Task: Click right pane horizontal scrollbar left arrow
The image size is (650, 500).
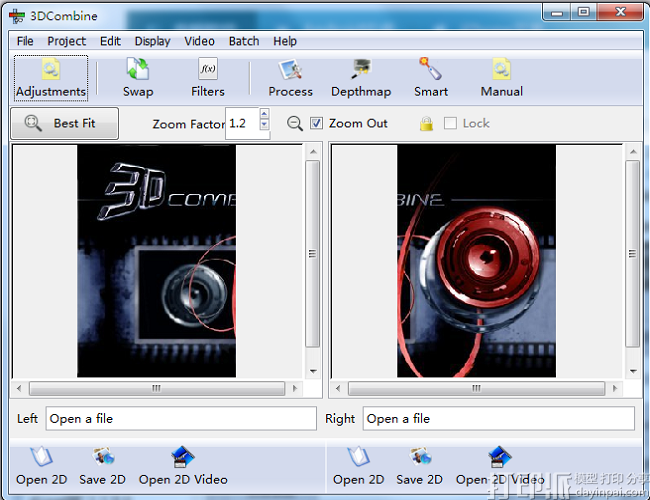Action: pyautogui.click(x=338, y=388)
